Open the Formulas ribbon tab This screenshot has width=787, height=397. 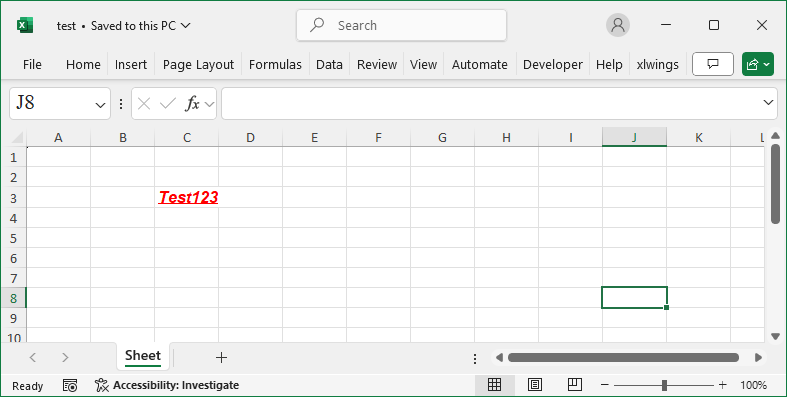click(275, 65)
